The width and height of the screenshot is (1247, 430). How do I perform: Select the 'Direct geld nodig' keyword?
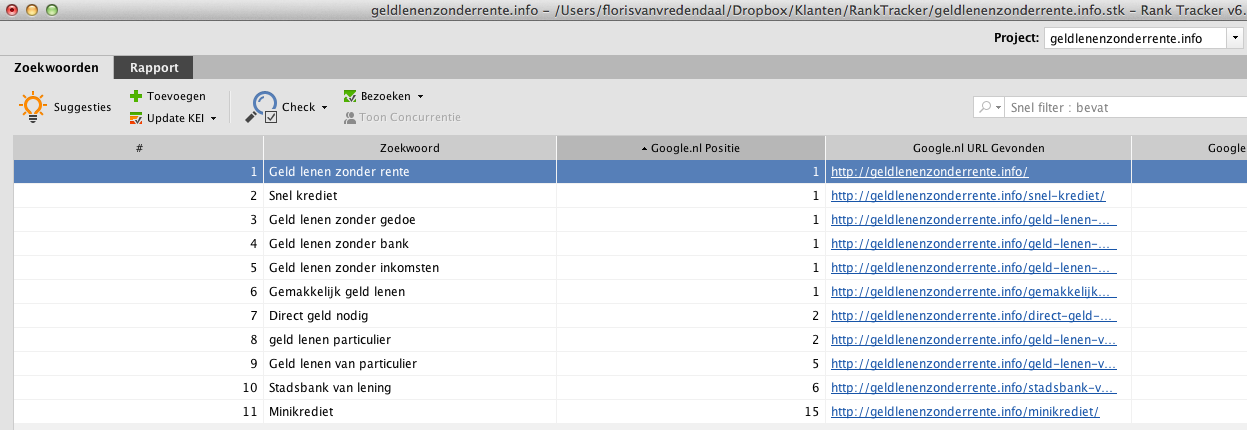[319, 316]
